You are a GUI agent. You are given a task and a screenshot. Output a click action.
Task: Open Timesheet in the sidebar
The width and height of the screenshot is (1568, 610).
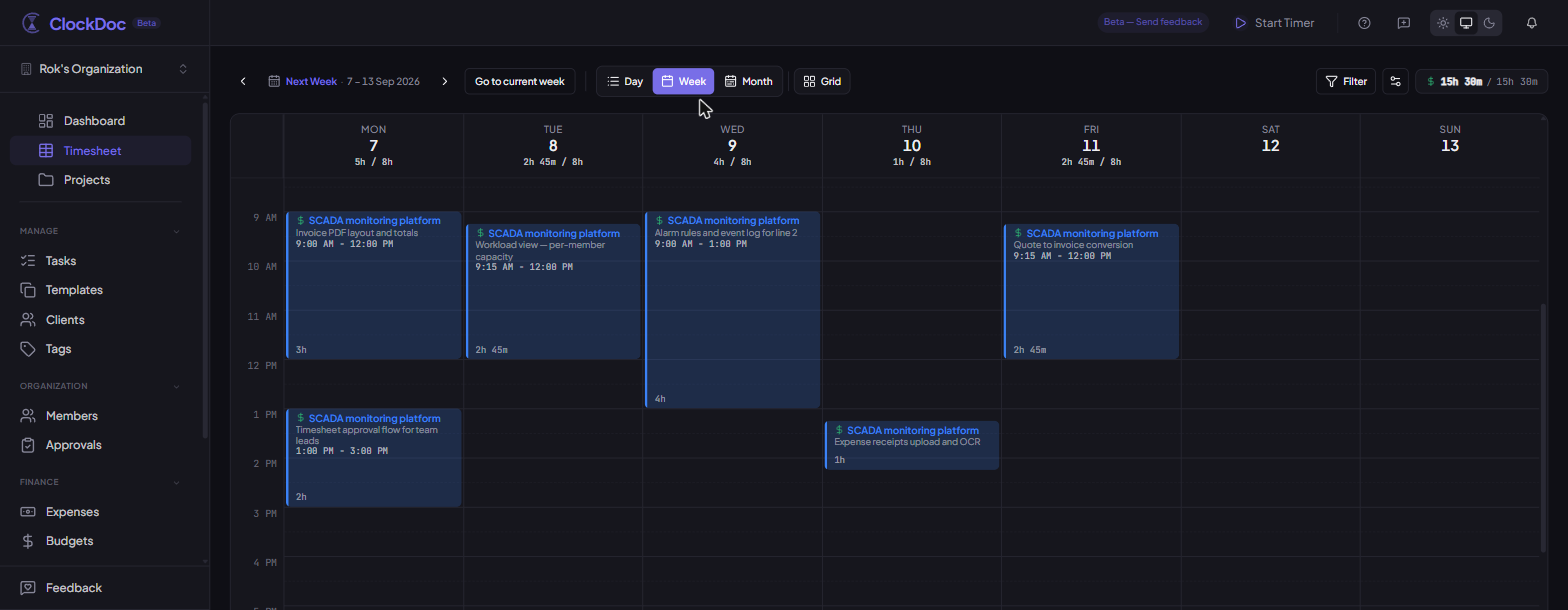[100, 151]
